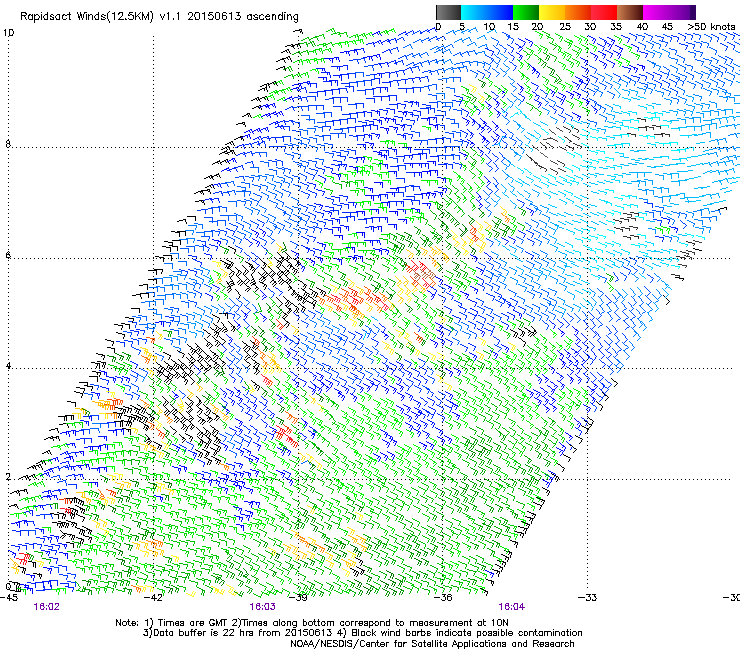This screenshot has height=650, width=740.
Task: Click the green 15-20 knots legend swatch
Action: (x=526, y=12)
